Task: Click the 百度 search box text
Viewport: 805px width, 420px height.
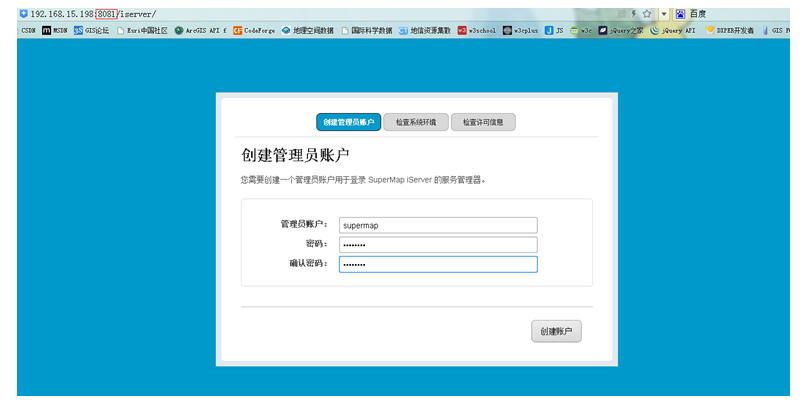Action: pos(698,14)
